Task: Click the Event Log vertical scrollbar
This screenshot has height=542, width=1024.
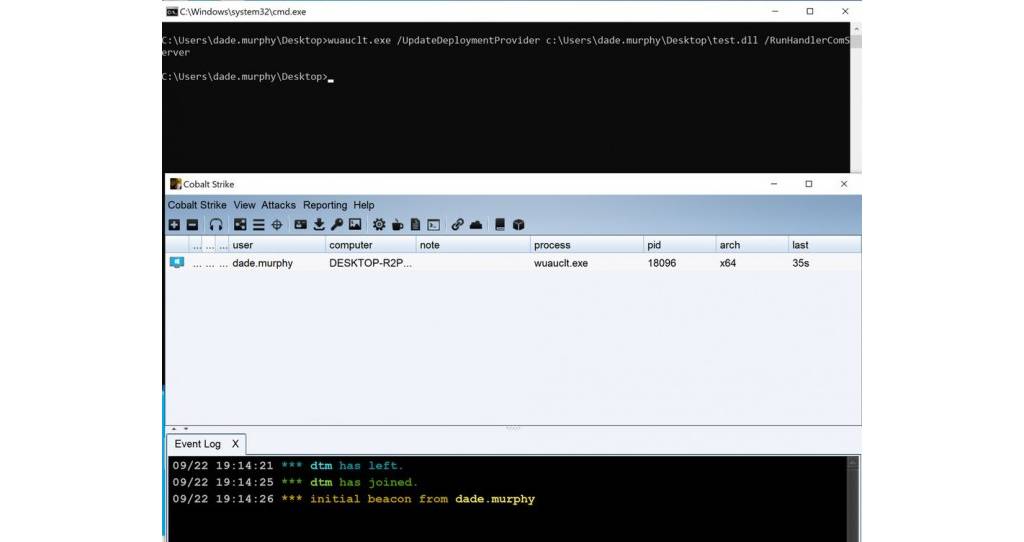Action: pos(853,499)
